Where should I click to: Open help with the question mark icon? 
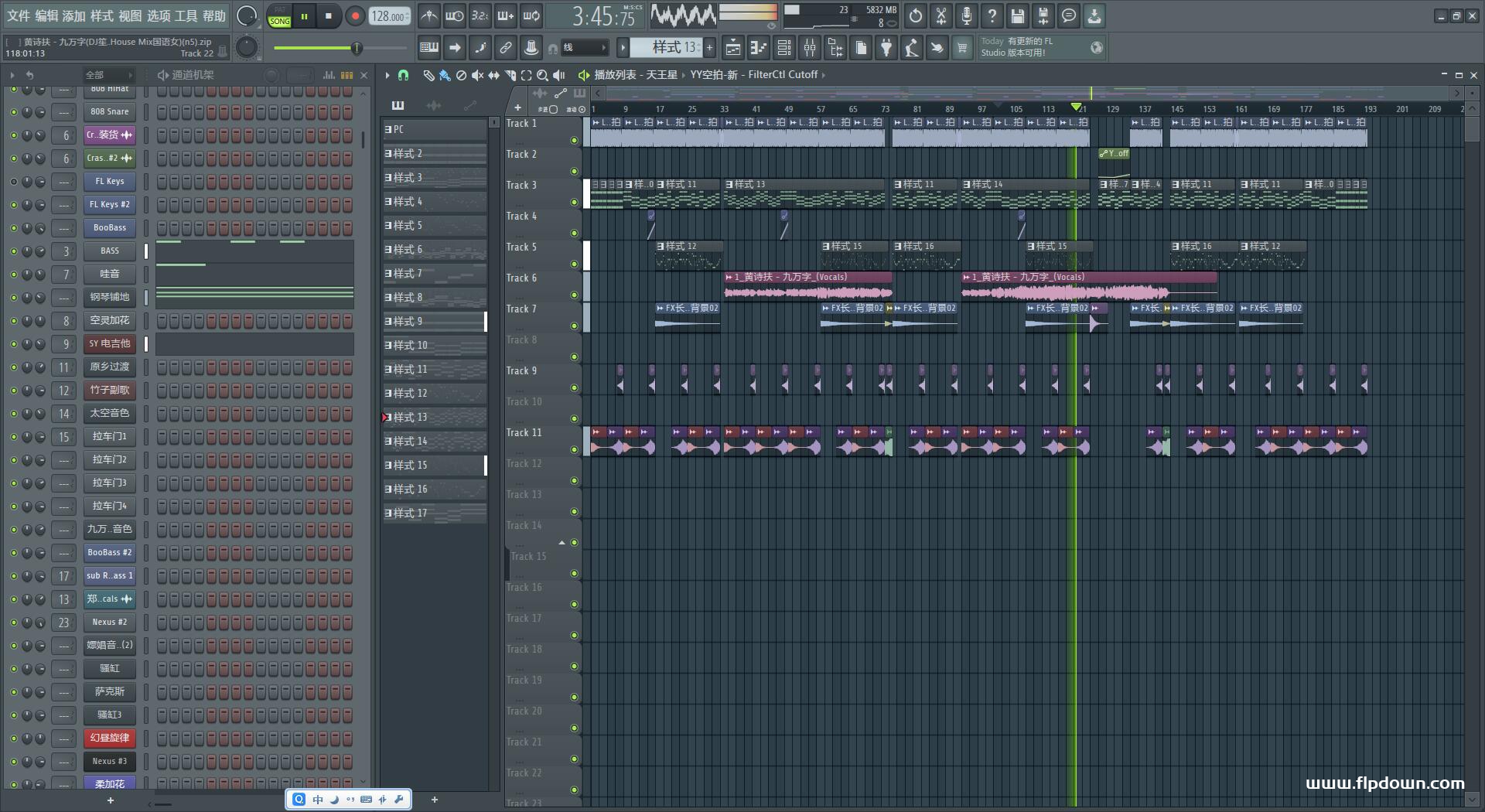click(992, 15)
